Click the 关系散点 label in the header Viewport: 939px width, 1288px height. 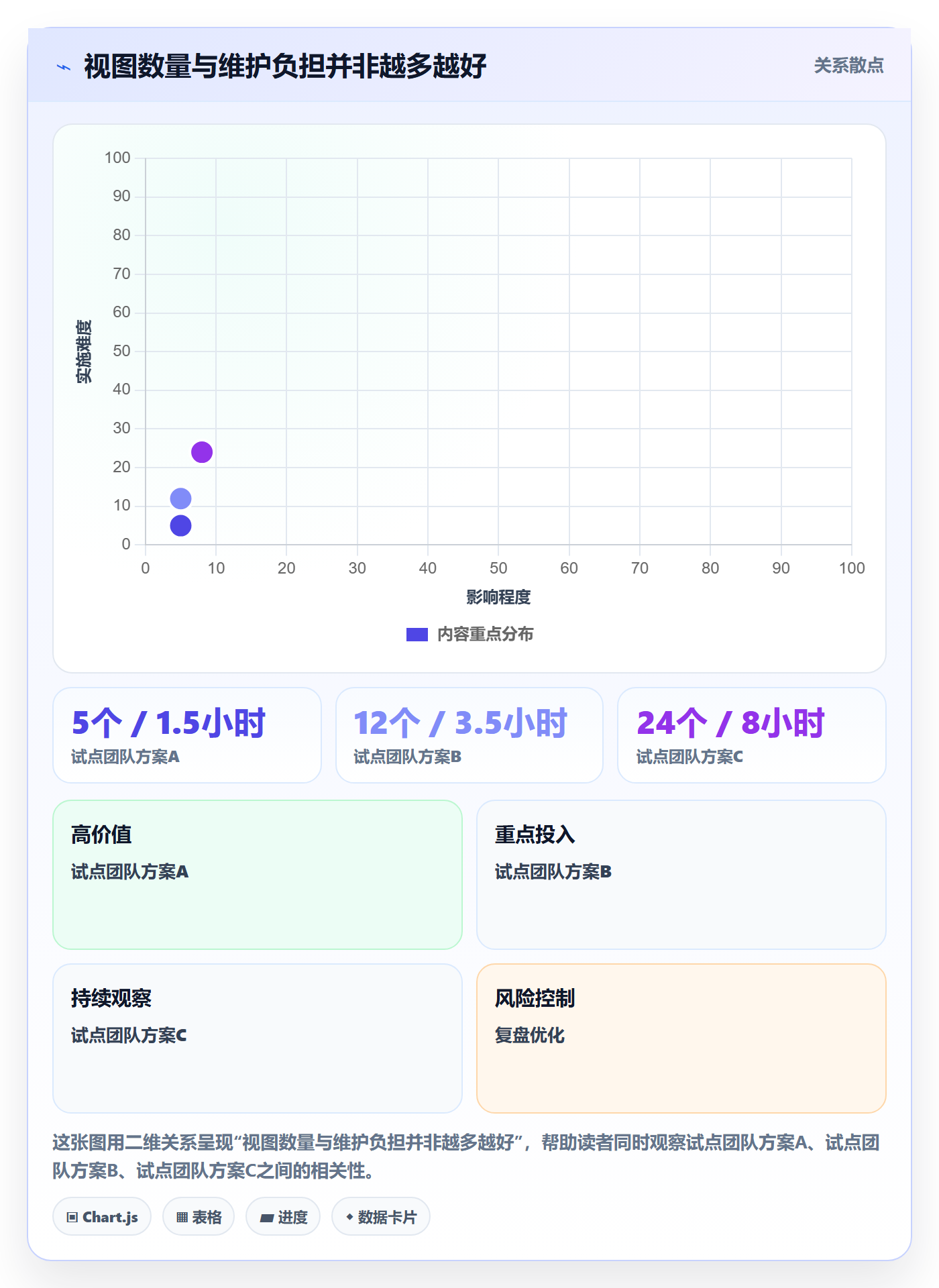coord(848,66)
